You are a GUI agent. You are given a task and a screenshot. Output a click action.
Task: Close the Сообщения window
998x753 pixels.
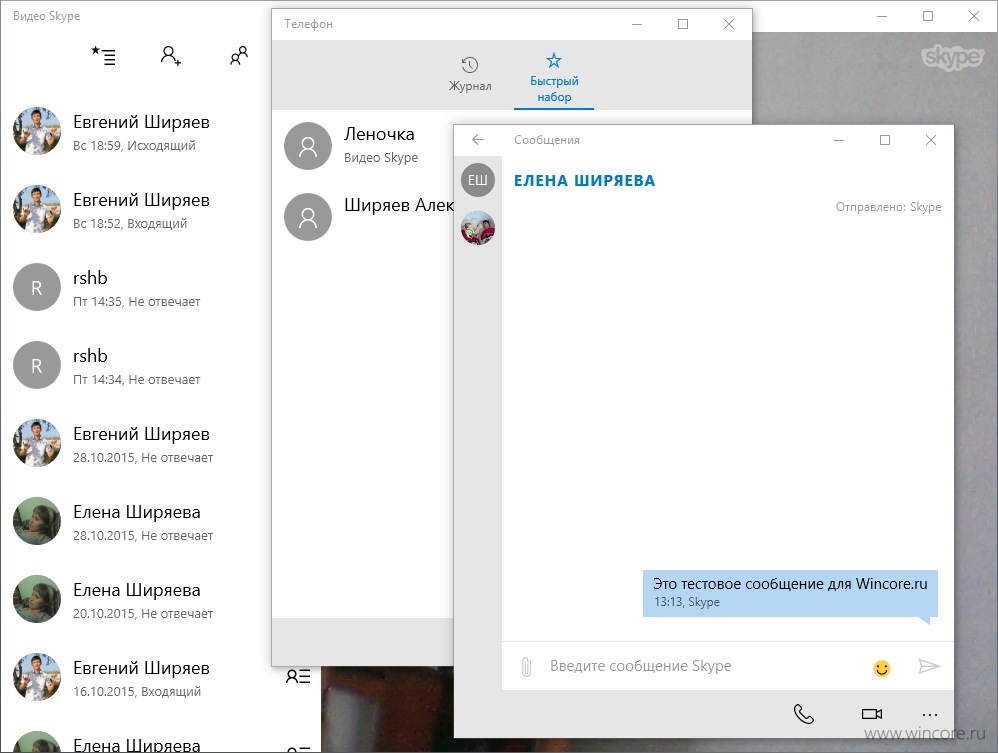coord(931,140)
